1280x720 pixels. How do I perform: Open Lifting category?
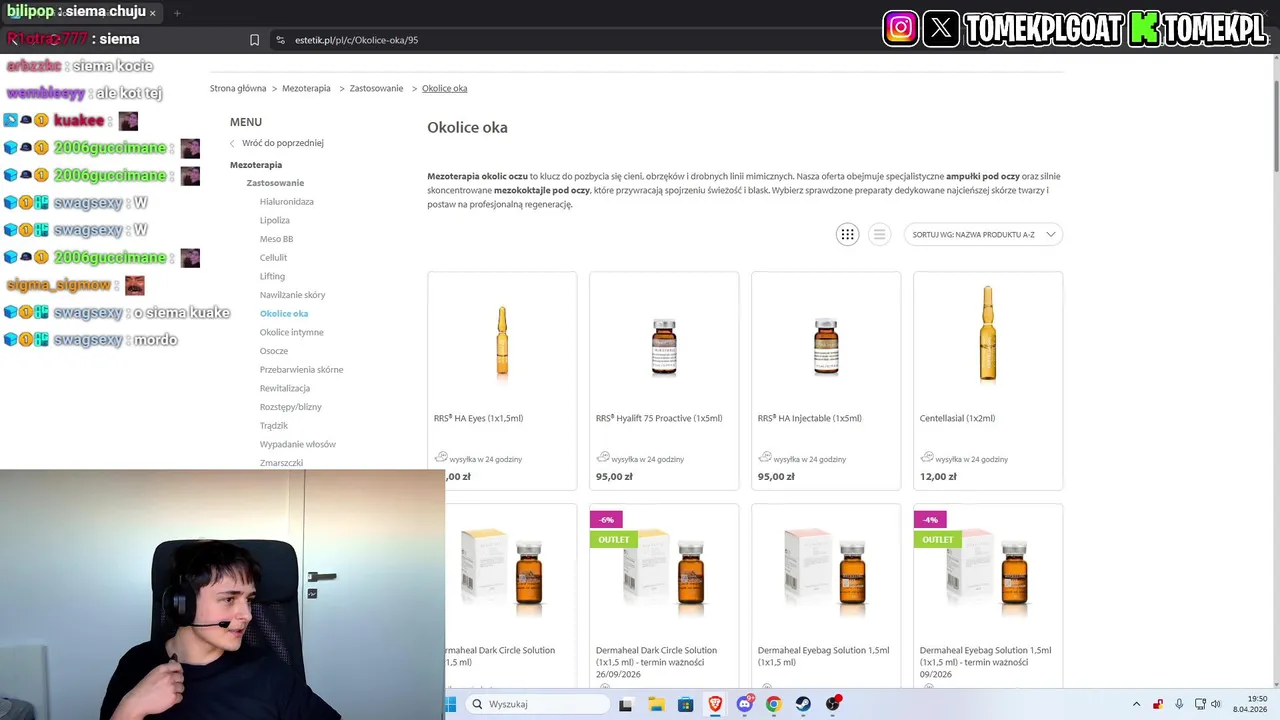click(x=272, y=276)
